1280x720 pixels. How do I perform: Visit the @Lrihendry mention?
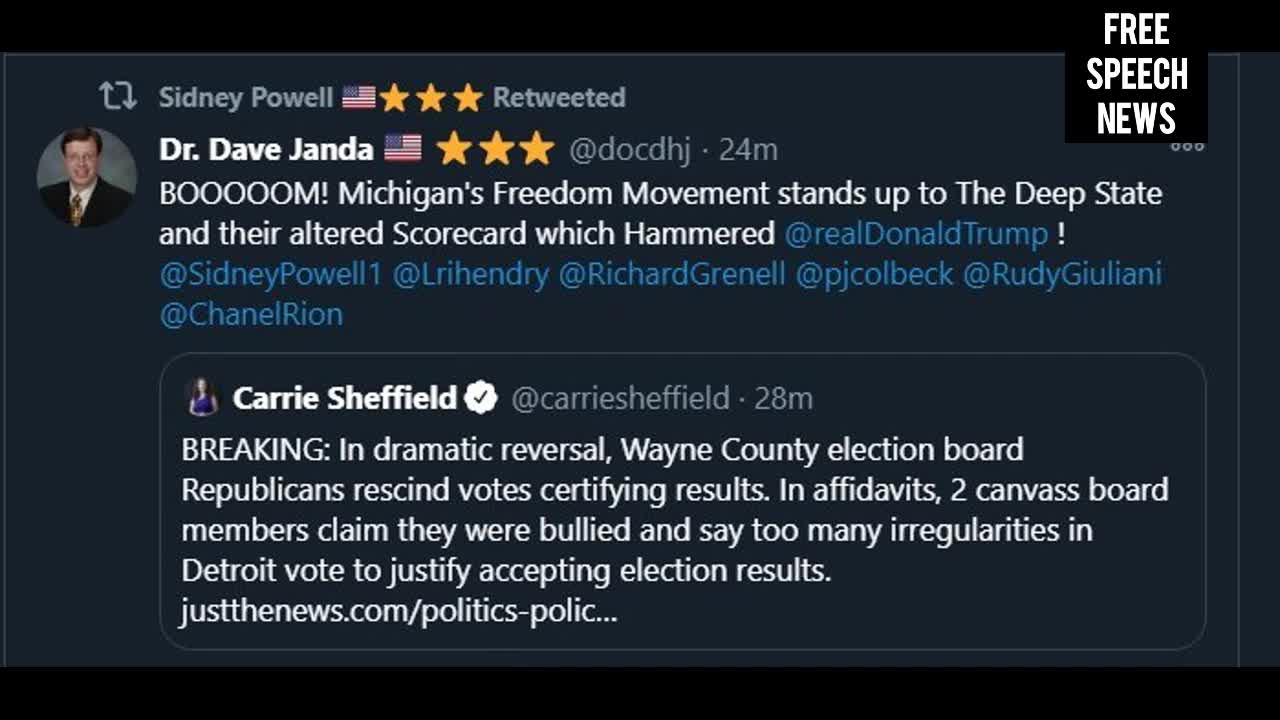coord(471,274)
